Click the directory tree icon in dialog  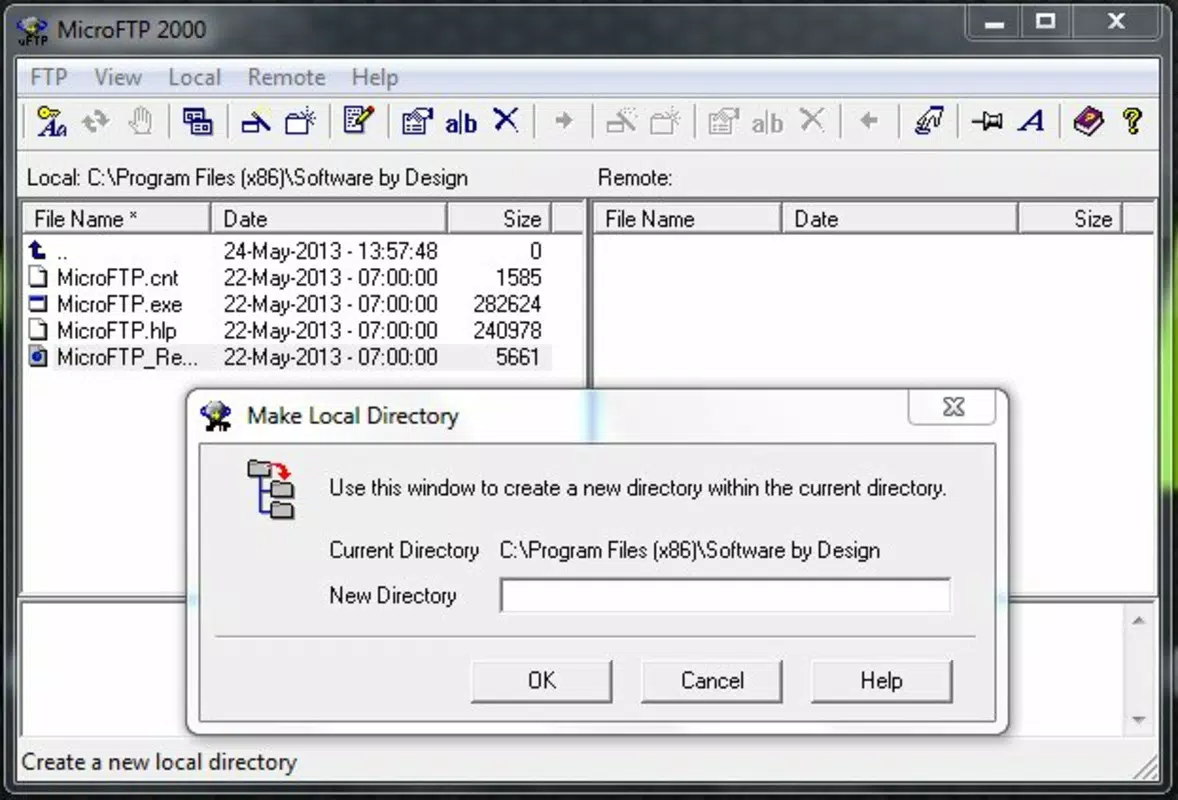[270, 489]
